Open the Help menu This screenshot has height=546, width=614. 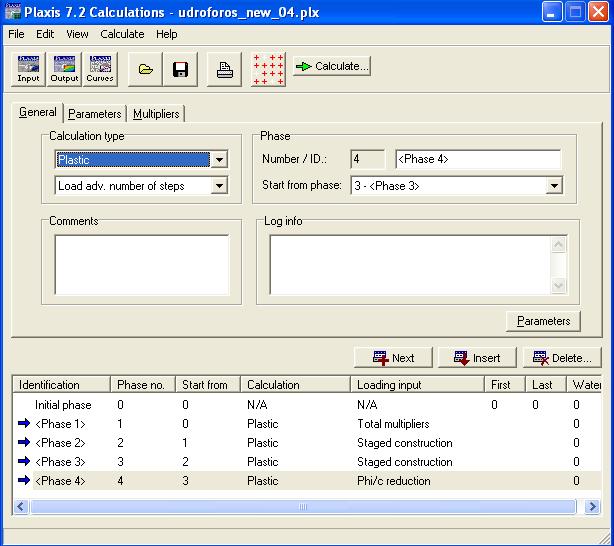pyautogui.click(x=166, y=34)
